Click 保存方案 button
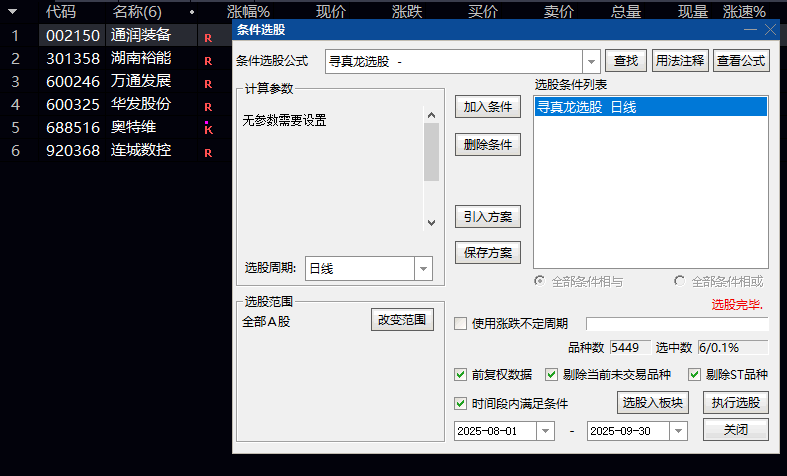787x476 pixels. pos(488,253)
